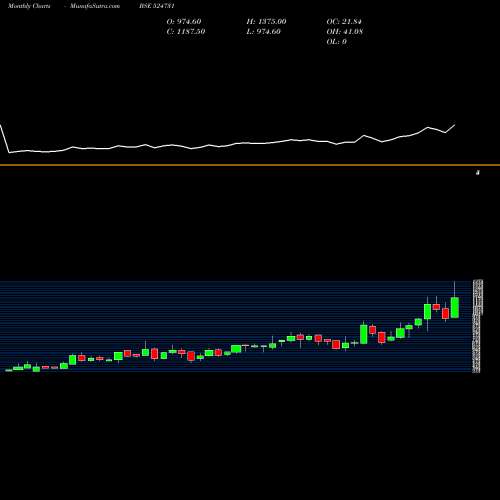Select the open value 'O: 974.60'

pos(184,21)
